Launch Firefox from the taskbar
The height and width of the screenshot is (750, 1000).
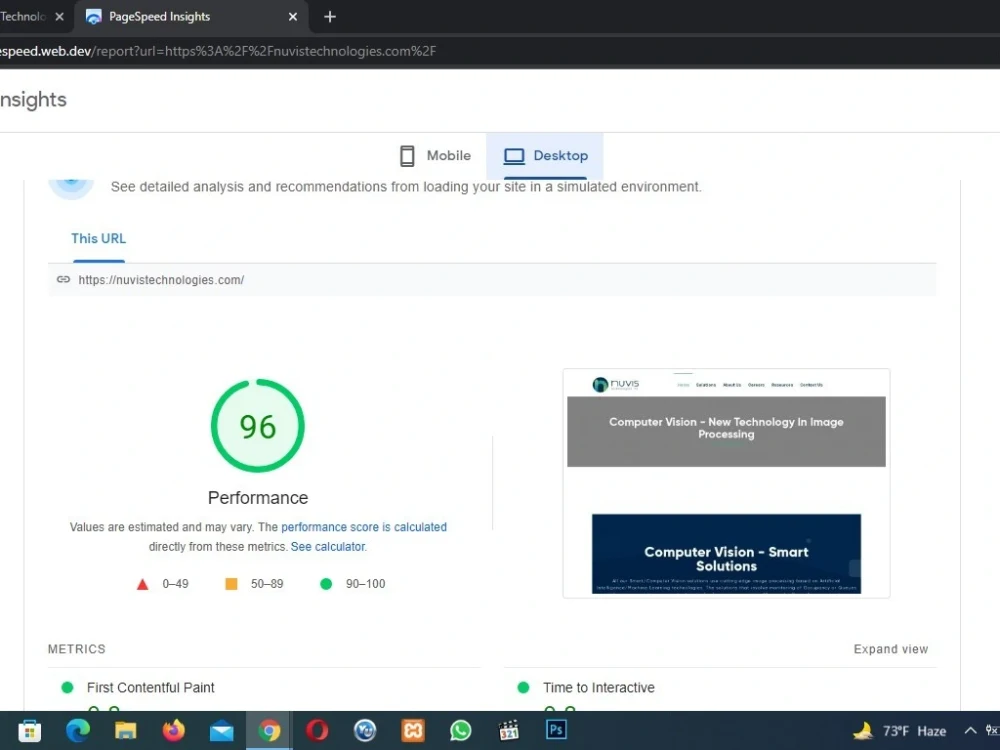173,731
